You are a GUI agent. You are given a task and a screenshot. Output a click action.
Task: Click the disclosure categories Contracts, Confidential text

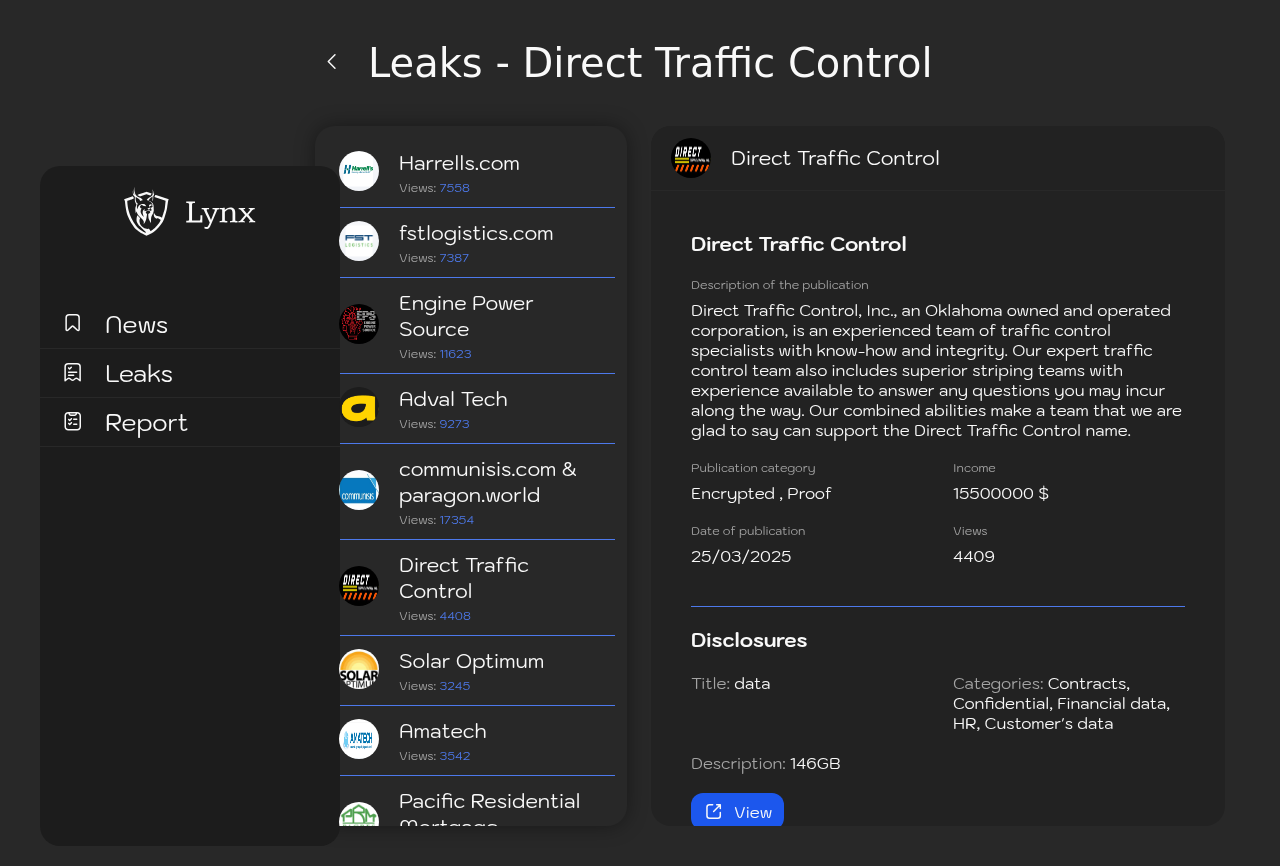pyautogui.click(x=1062, y=704)
